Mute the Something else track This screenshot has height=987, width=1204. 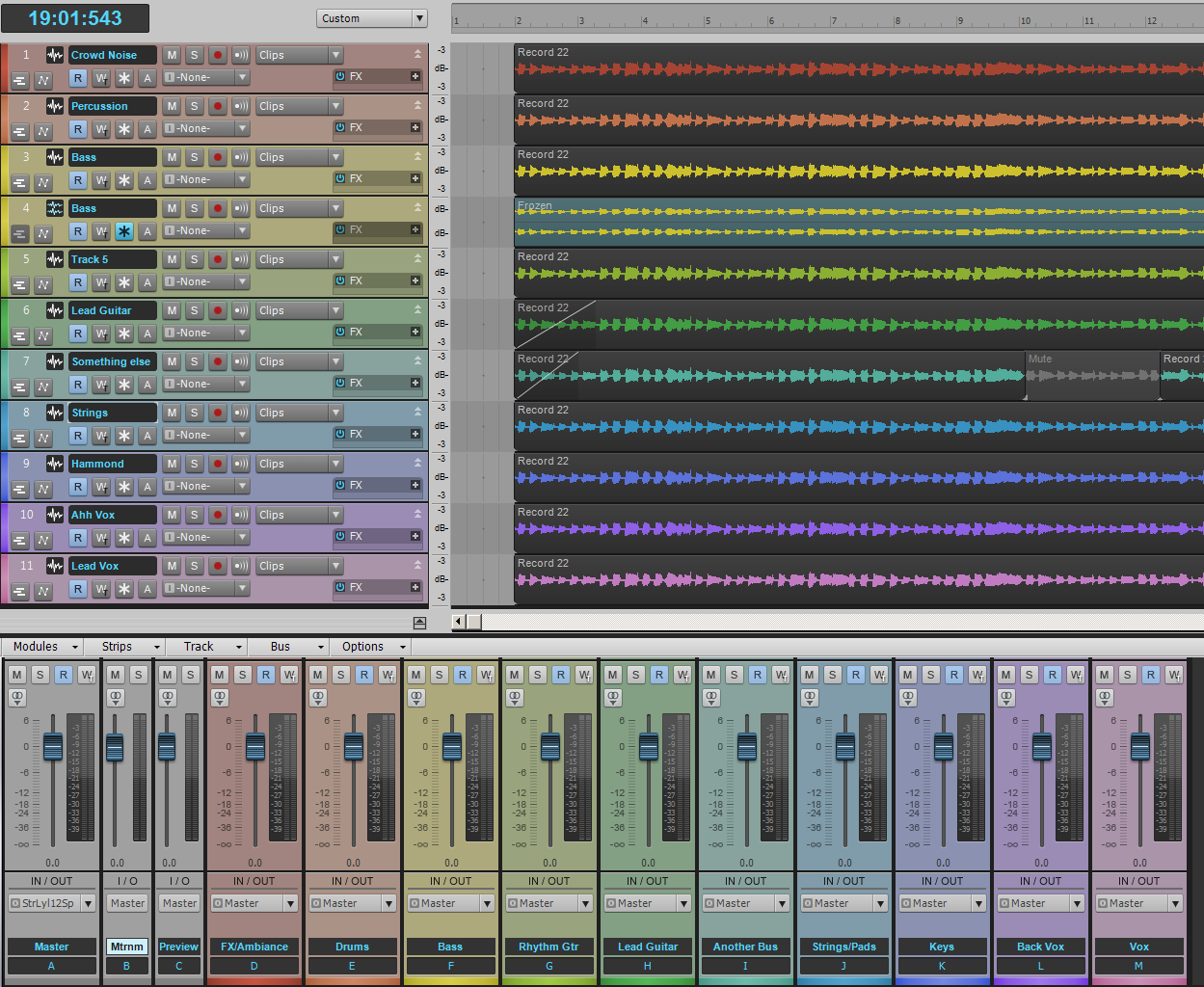[172, 362]
